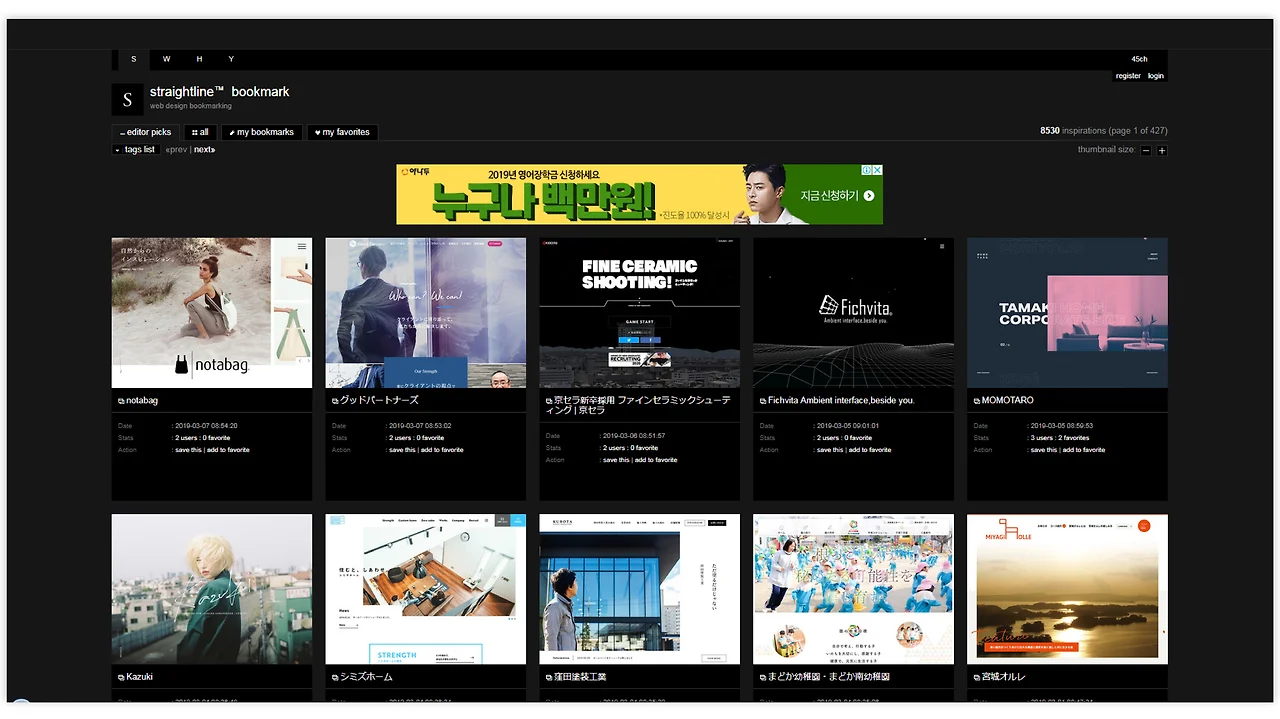
Task: Click the link icon next to 京セラ新卒採用 title
Action: tap(549, 401)
